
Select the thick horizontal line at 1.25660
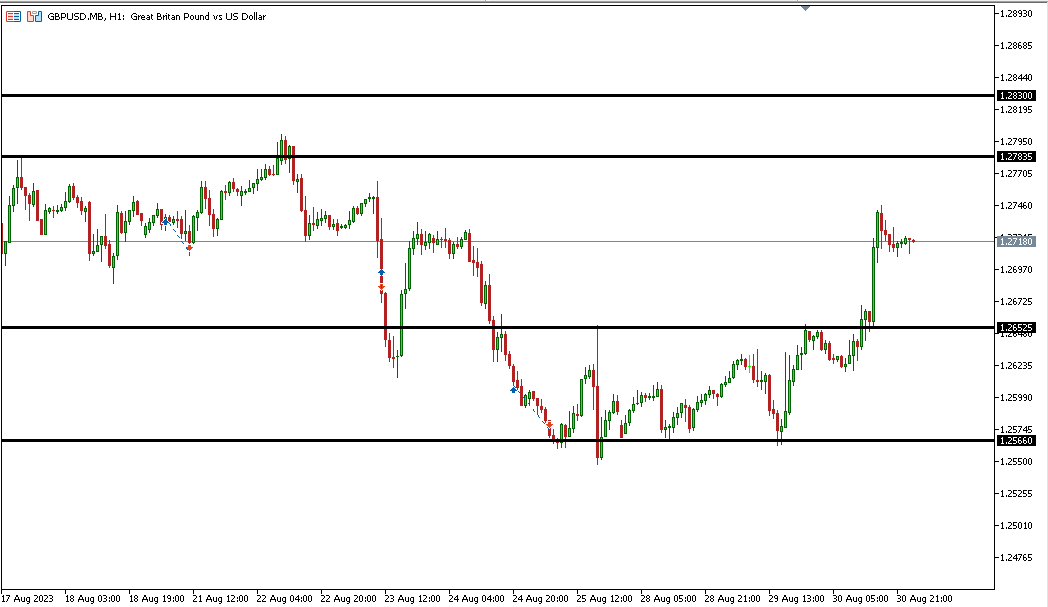tap(498, 441)
